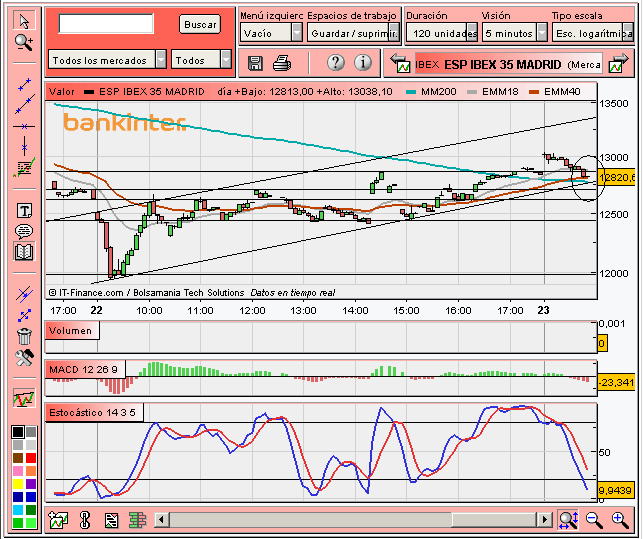
Task: Click the Volumen panel label
Action: point(71,331)
